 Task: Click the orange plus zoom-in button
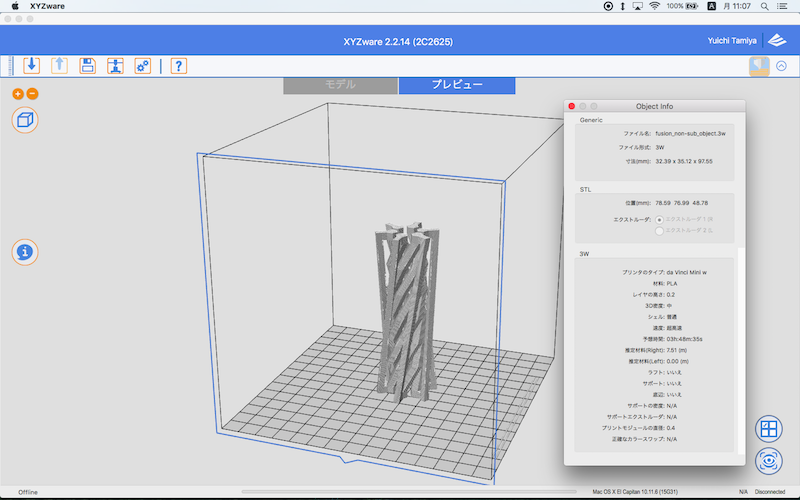[x=18, y=94]
